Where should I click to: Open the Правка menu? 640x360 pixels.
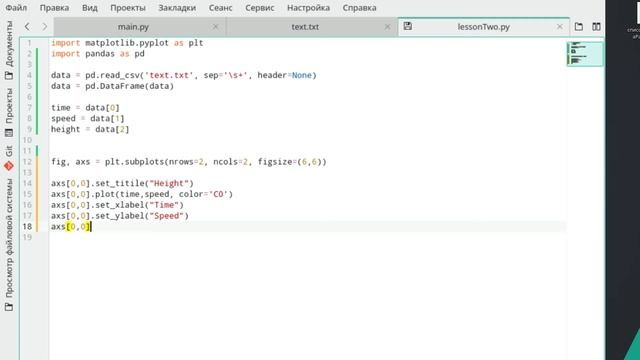pos(54,8)
